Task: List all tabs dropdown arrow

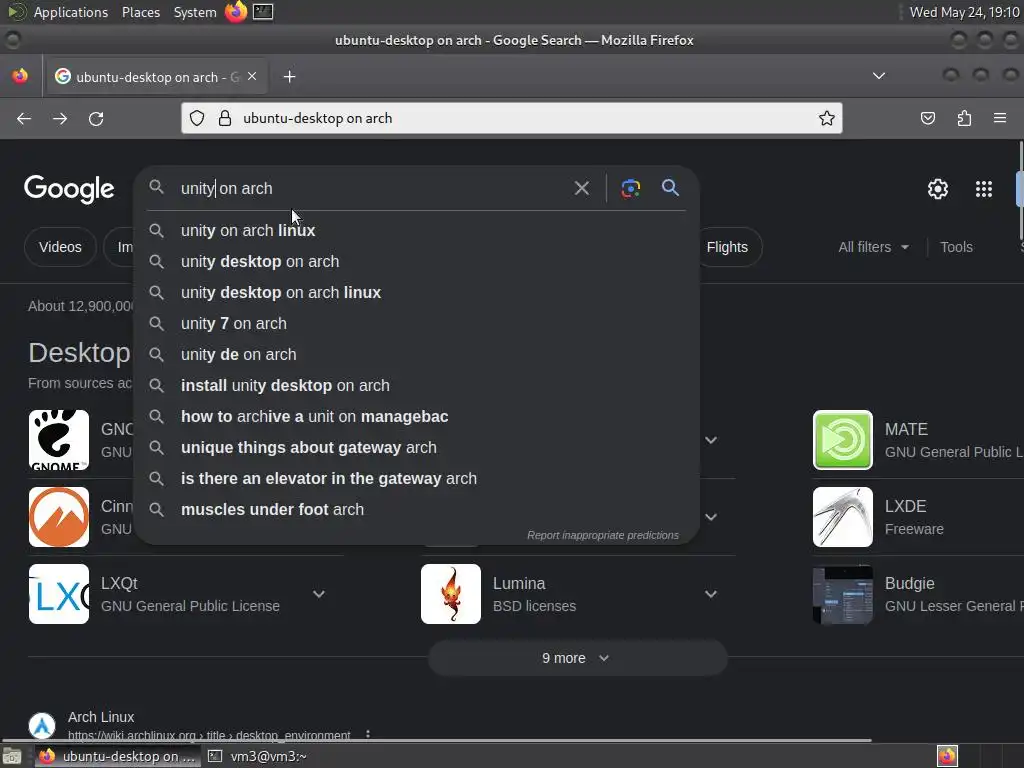Action: pyautogui.click(x=879, y=76)
